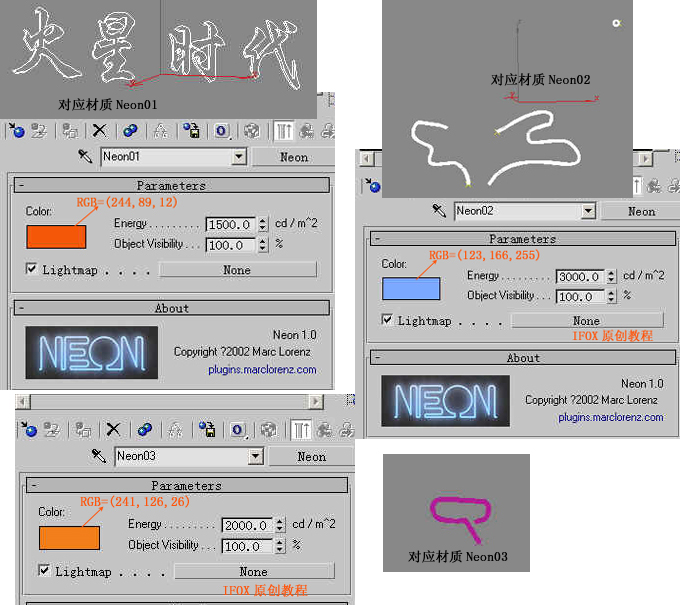Click Get Material icon in Neon03 panel
This screenshot has width=680, height=605.
(29, 429)
